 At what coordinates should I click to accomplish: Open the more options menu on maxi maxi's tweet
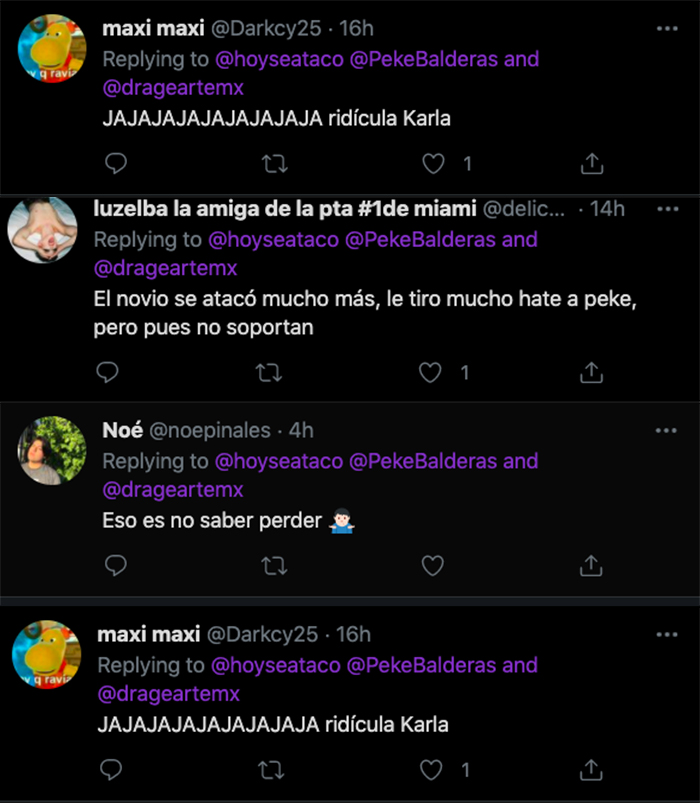[x=666, y=29]
